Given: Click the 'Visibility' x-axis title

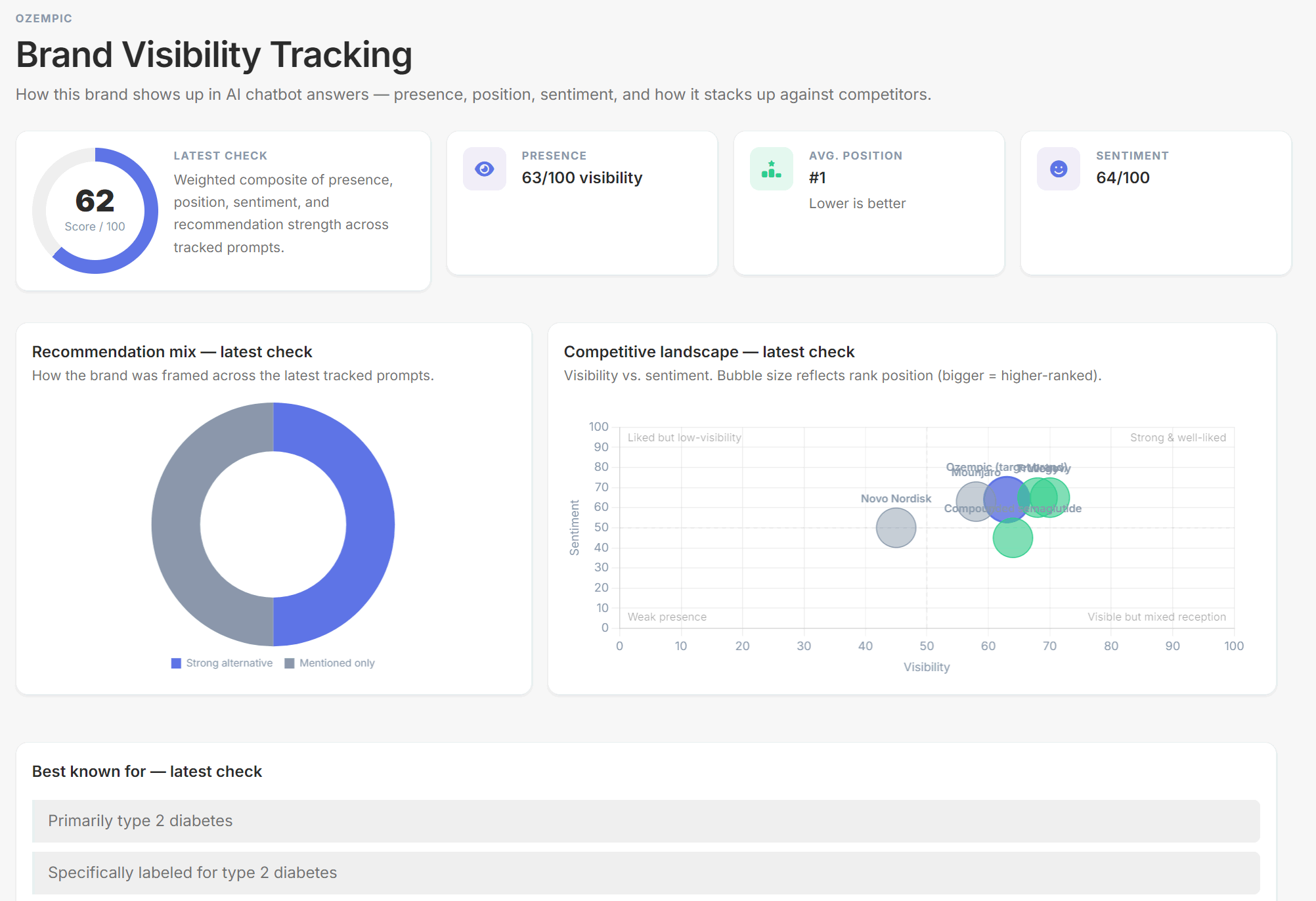Looking at the screenshot, I should click(927, 667).
